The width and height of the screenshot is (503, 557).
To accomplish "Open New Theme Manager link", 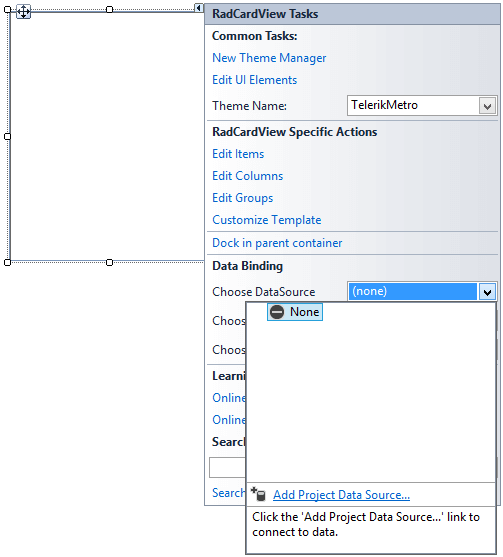I will pyautogui.click(x=269, y=58).
